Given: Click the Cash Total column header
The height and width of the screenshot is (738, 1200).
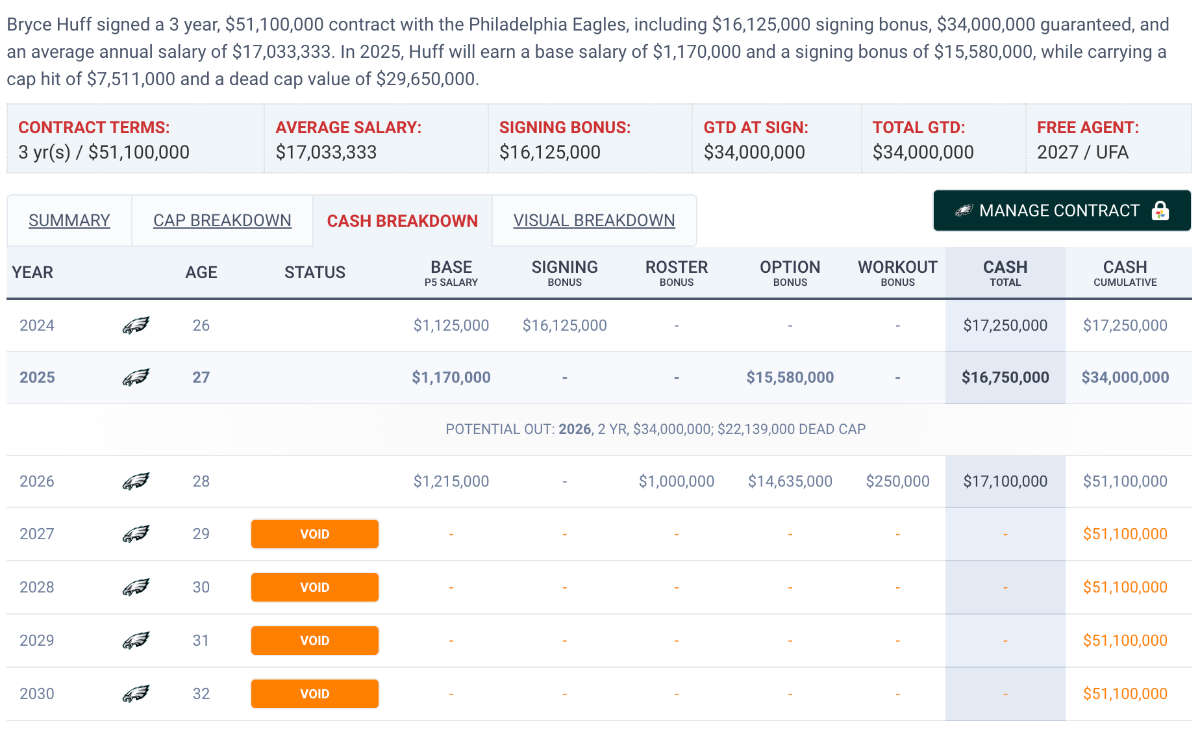Looking at the screenshot, I should click(x=1005, y=273).
